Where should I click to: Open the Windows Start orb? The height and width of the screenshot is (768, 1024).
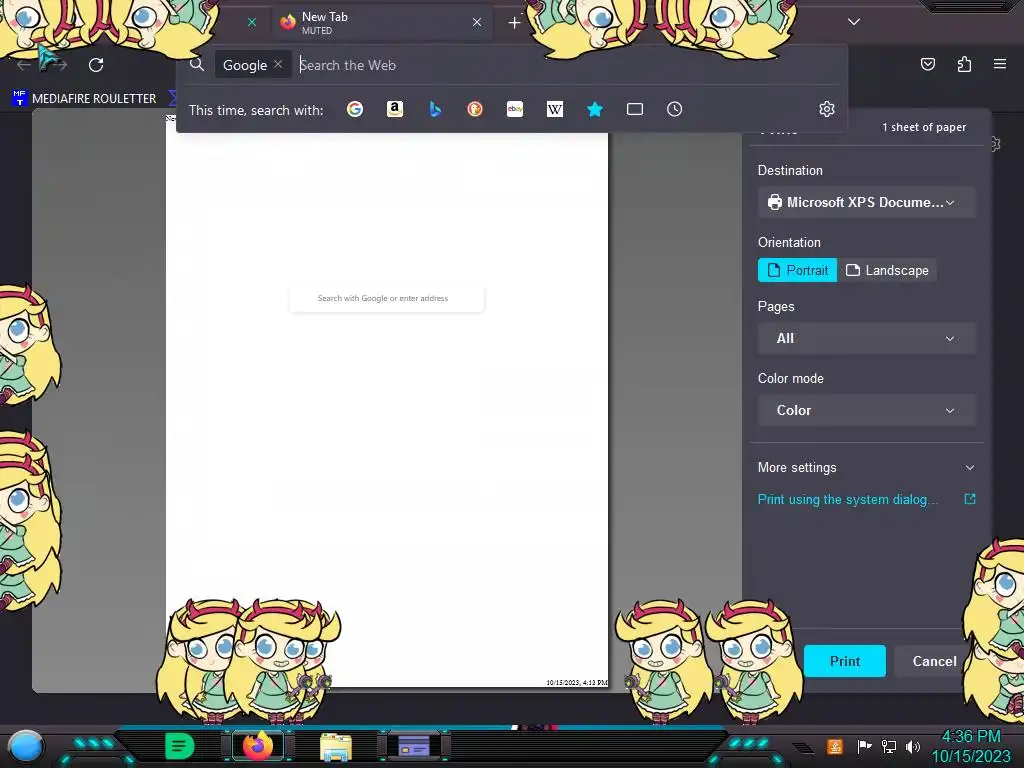[26, 746]
